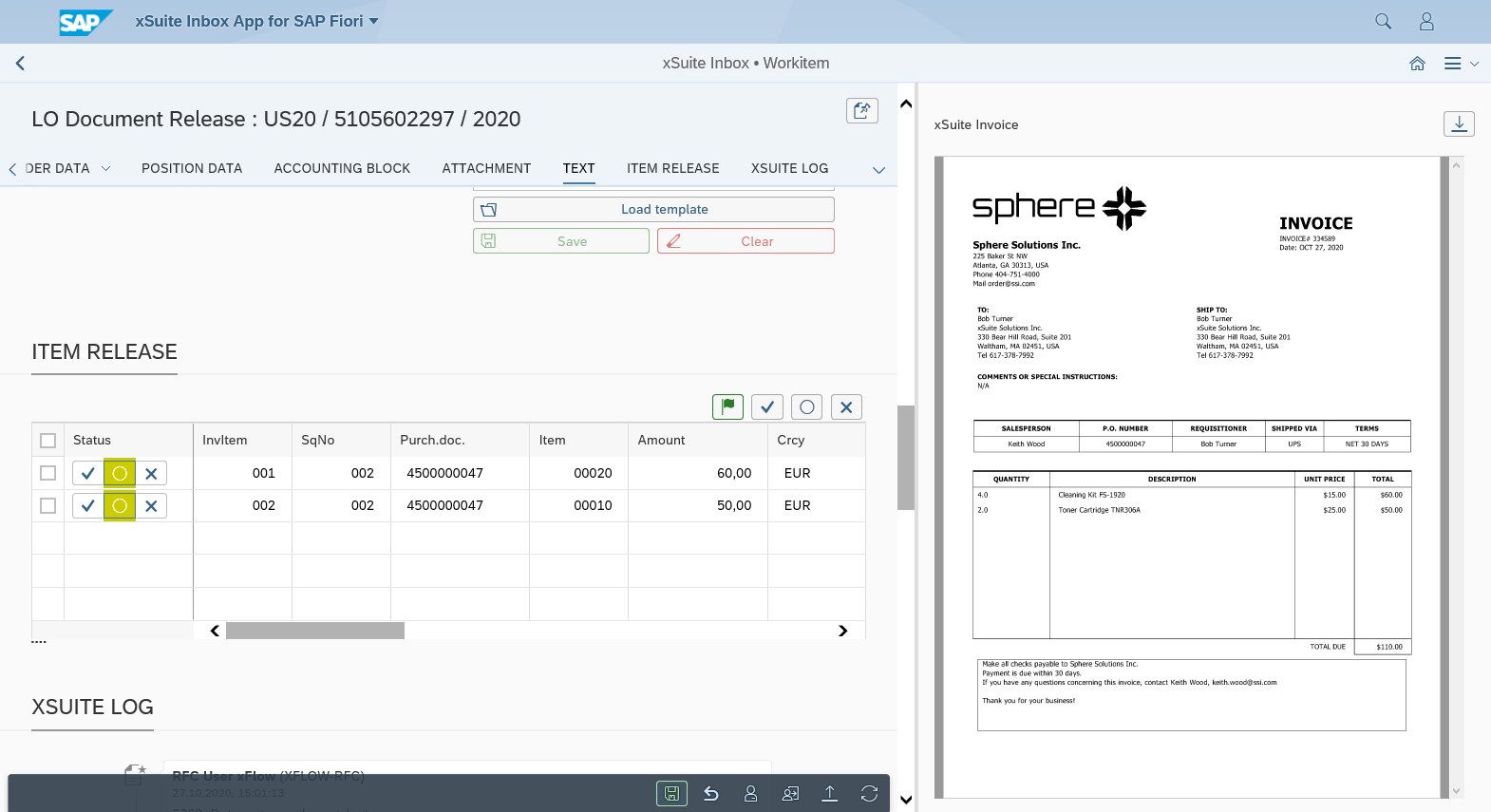The width and height of the screenshot is (1491, 812).
Task: Expand the xSuite Inbox App title dropdown
Action: [x=373, y=21]
